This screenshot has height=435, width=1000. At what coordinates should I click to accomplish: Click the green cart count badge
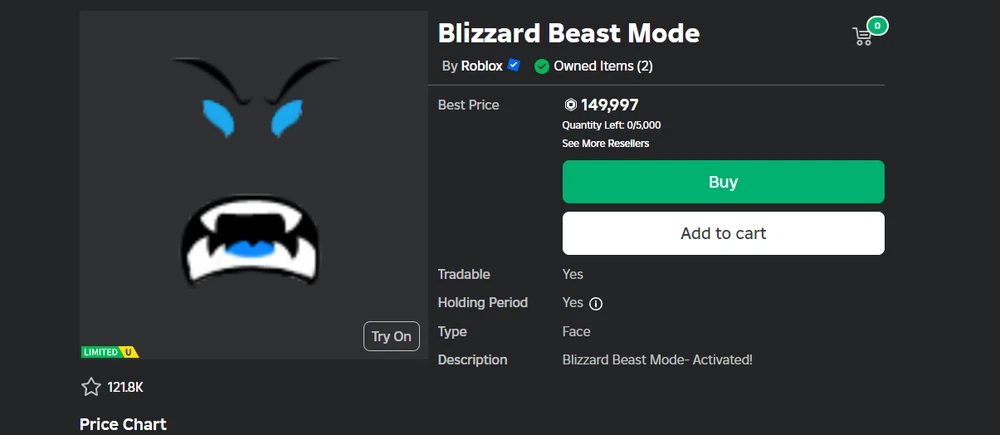878,26
